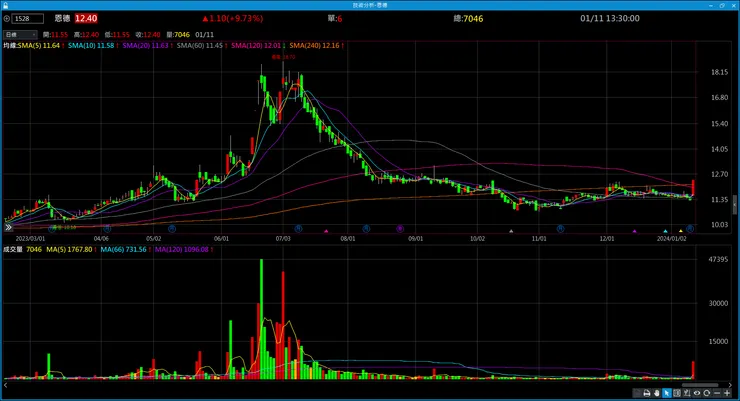Click the 量:7046 volume text
The image size is (740, 401).
click(178, 35)
